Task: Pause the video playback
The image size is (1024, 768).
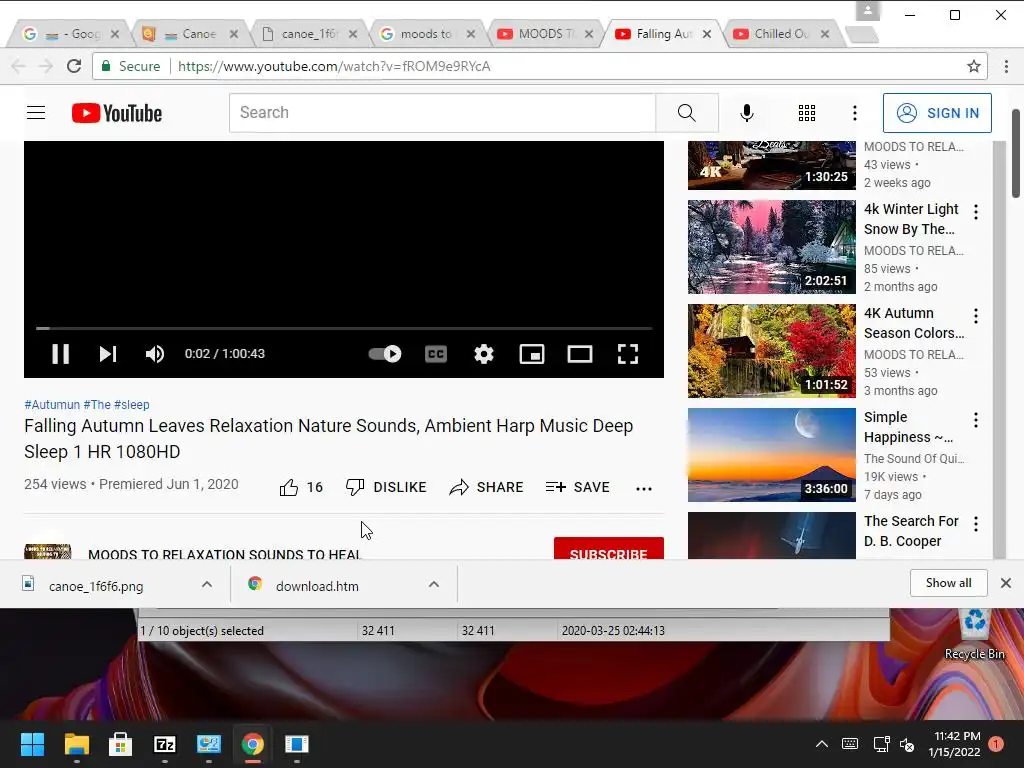Action: click(x=61, y=354)
